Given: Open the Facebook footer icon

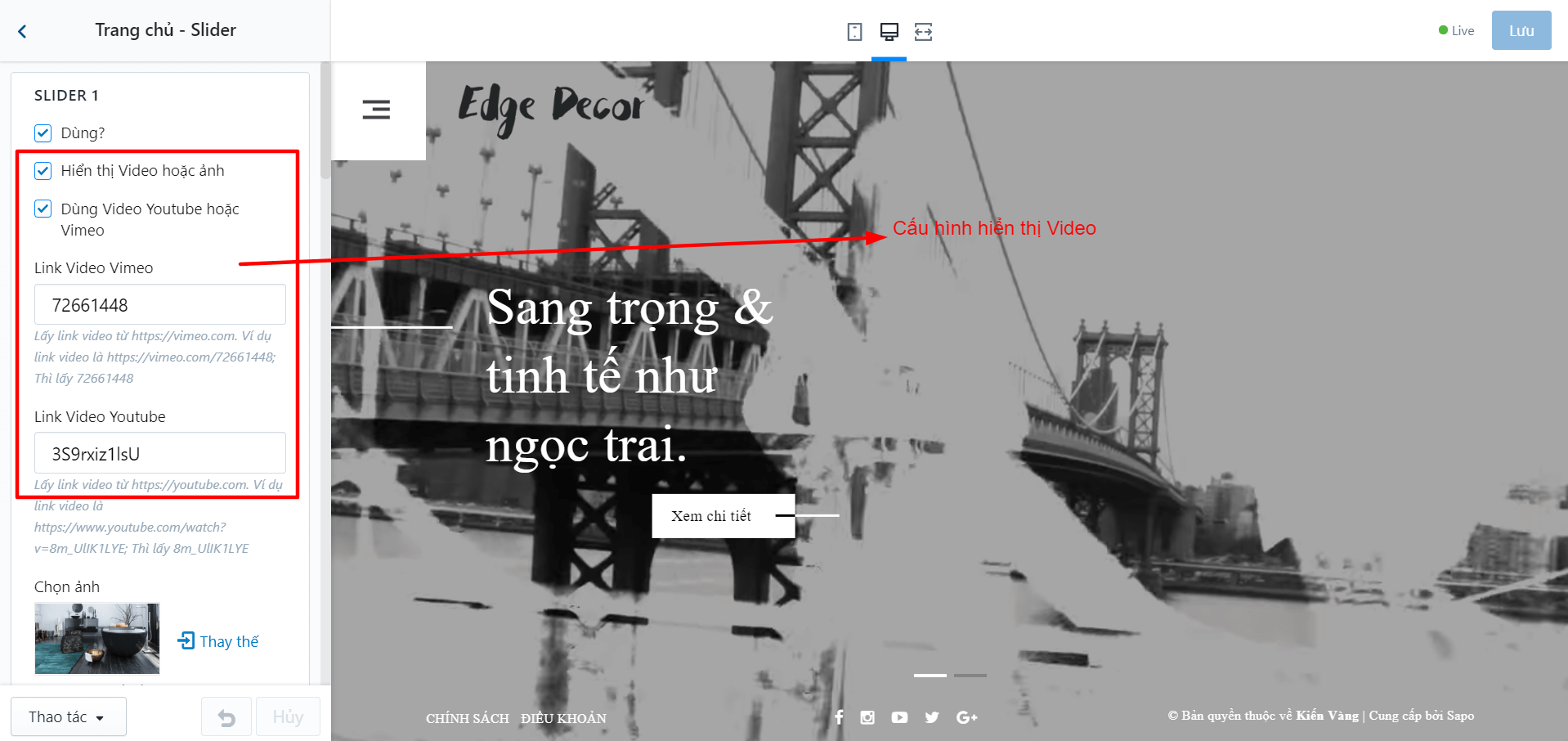Looking at the screenshot, I should pos(839,717).
